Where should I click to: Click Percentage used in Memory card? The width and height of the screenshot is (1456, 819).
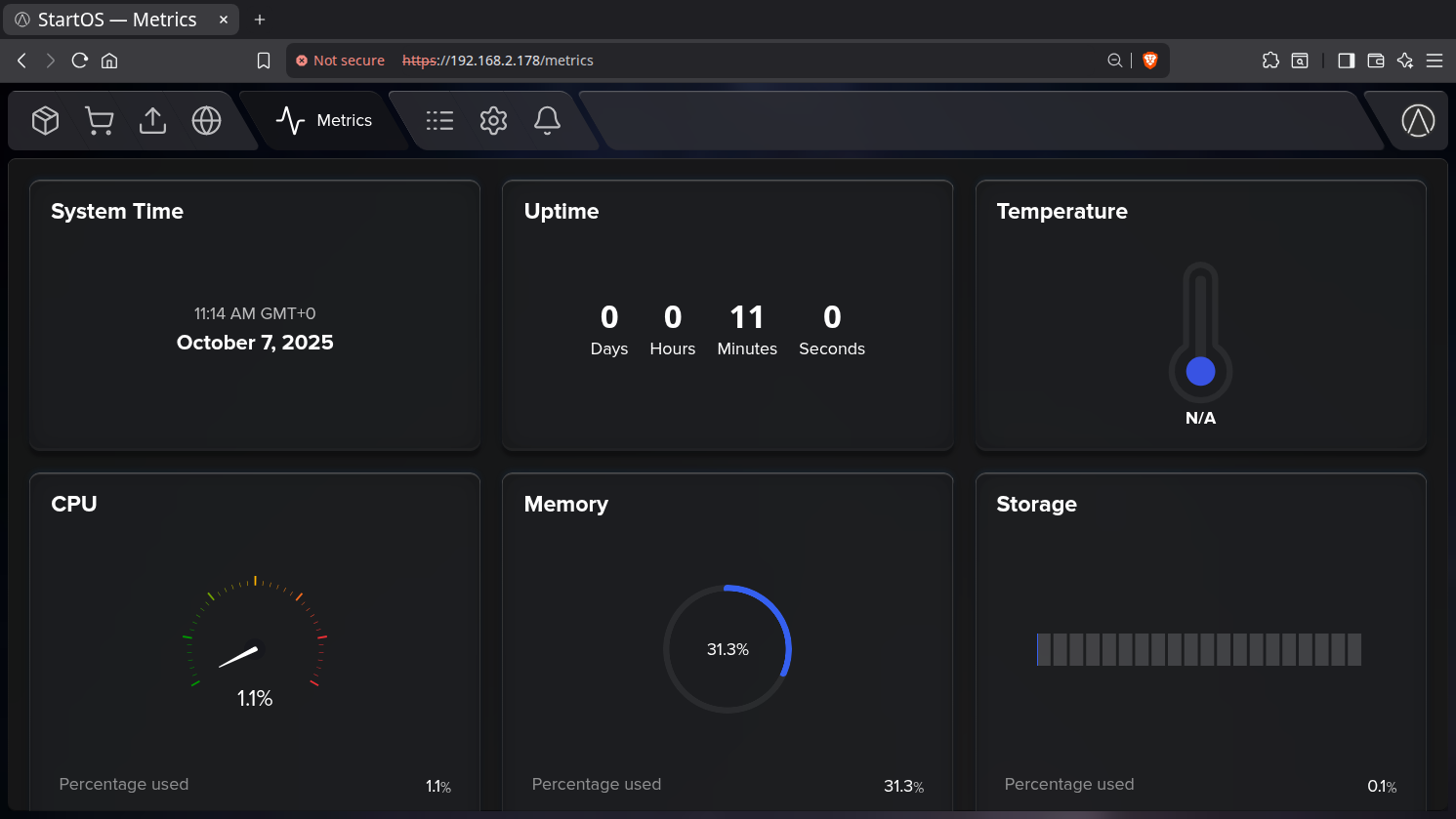point(597,784)
